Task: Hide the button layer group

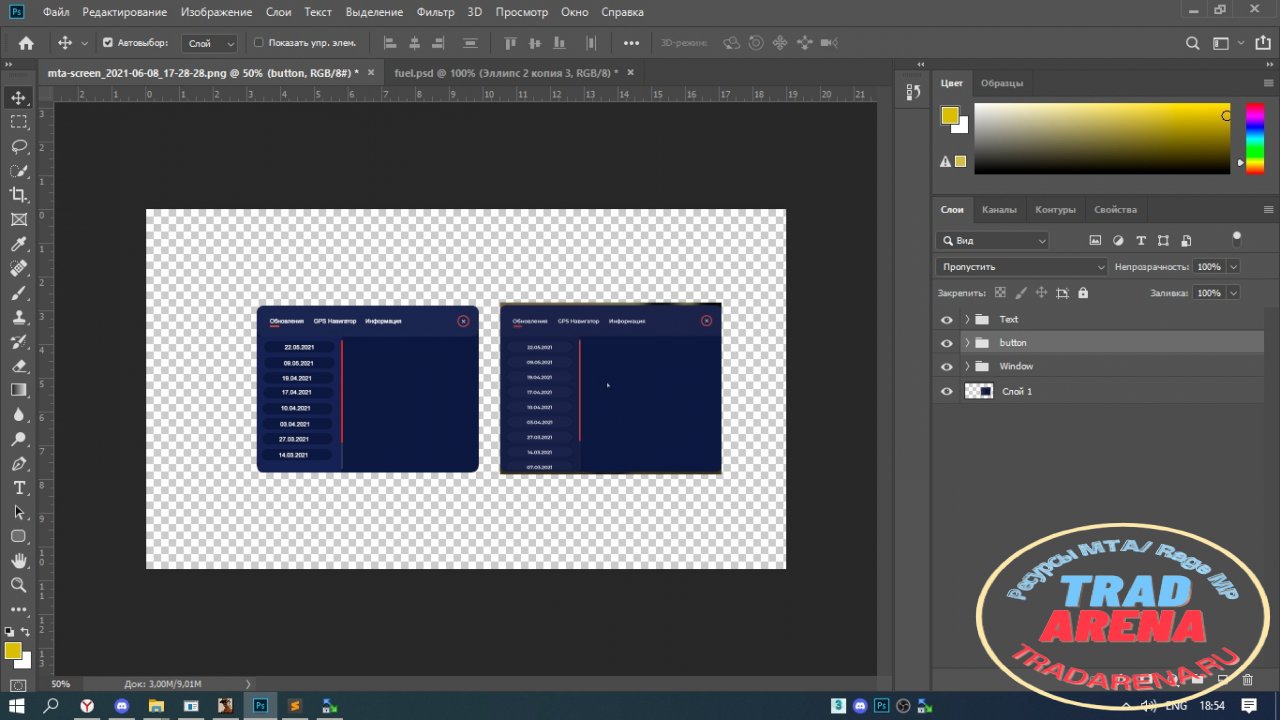Action: [x=947, y=343]
